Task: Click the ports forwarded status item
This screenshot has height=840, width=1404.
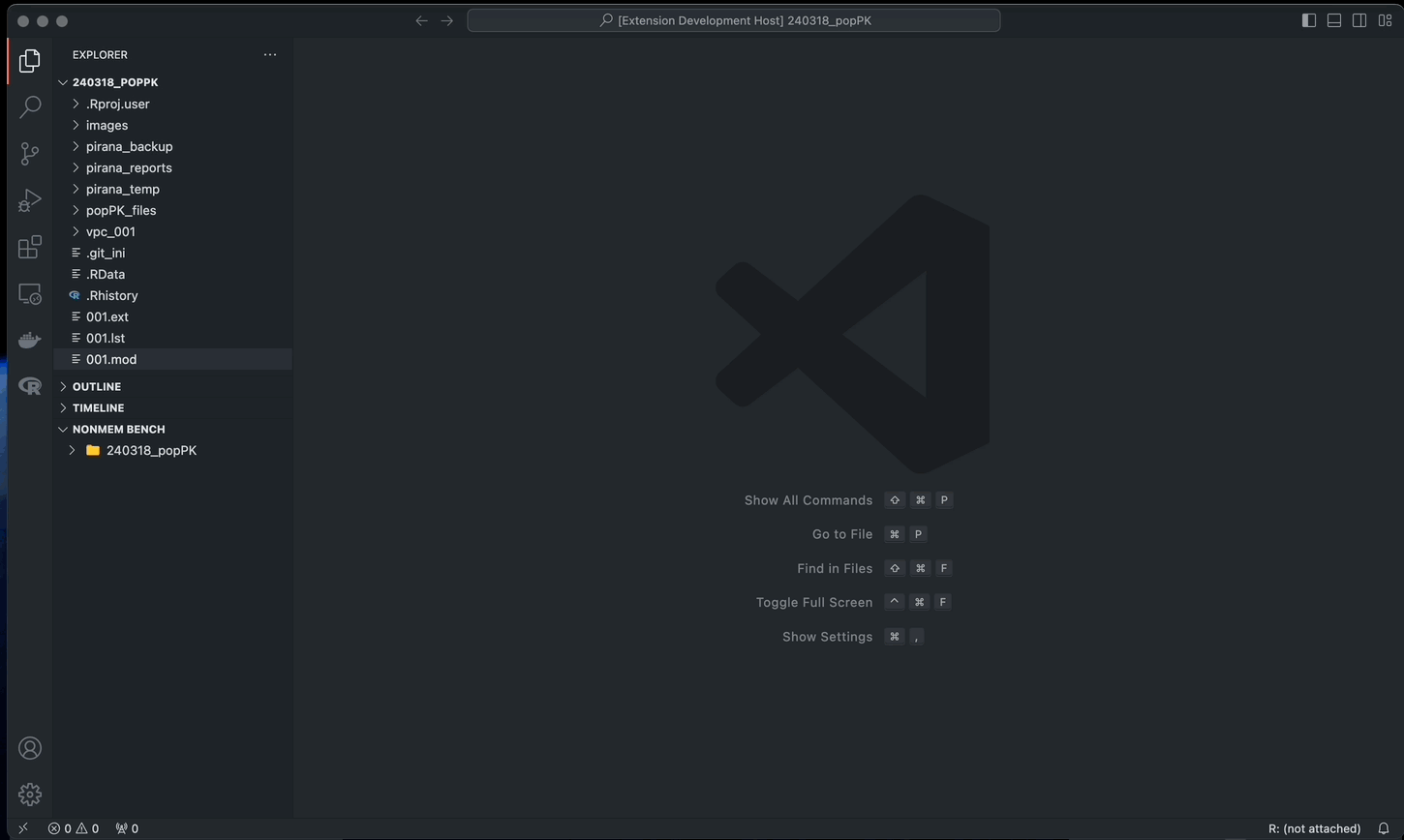Action: (x=127, y=828)
